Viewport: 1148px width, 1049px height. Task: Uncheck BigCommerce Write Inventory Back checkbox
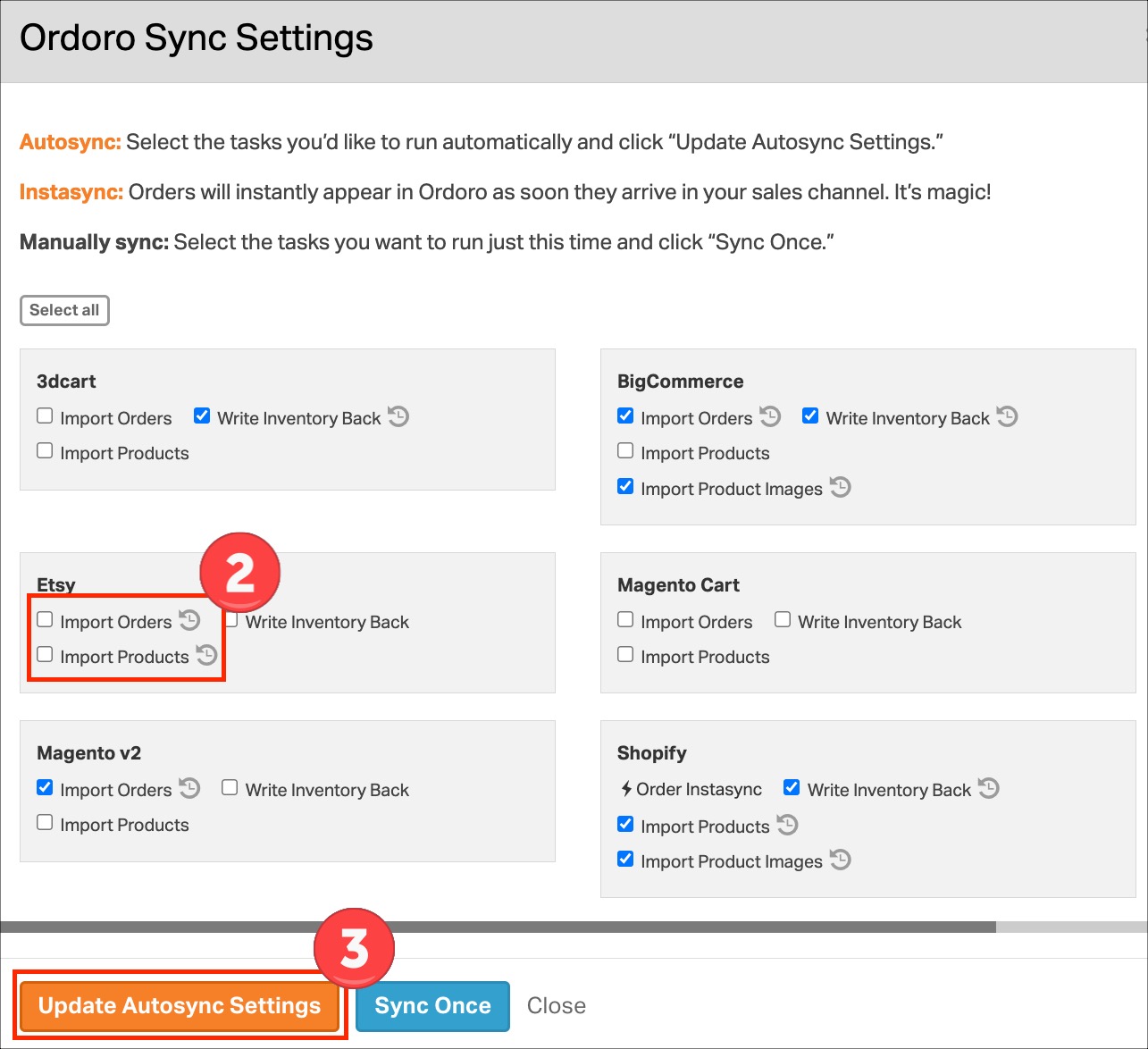(810, 415)
